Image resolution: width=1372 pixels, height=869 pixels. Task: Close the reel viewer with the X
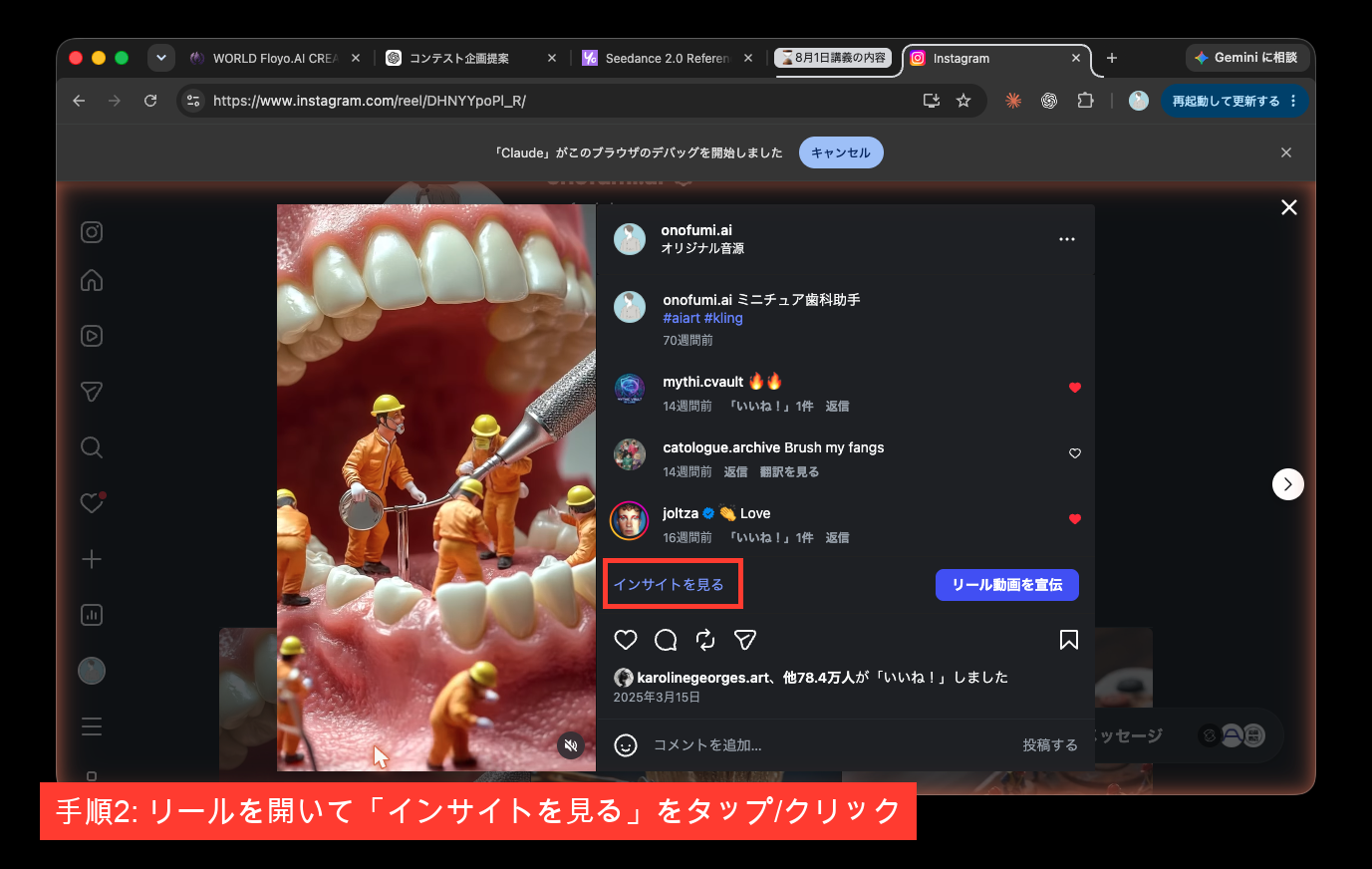(x=1289, y=207)
